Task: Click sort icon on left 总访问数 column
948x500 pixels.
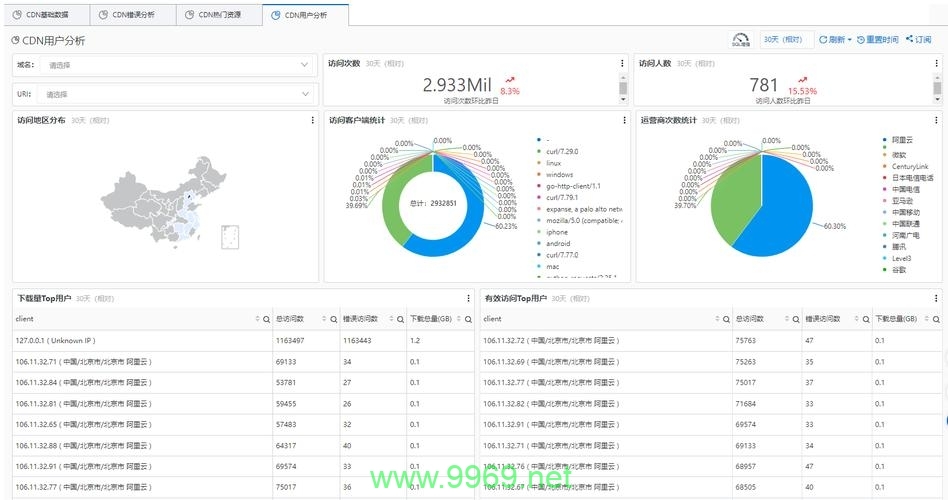Action: 326,320
